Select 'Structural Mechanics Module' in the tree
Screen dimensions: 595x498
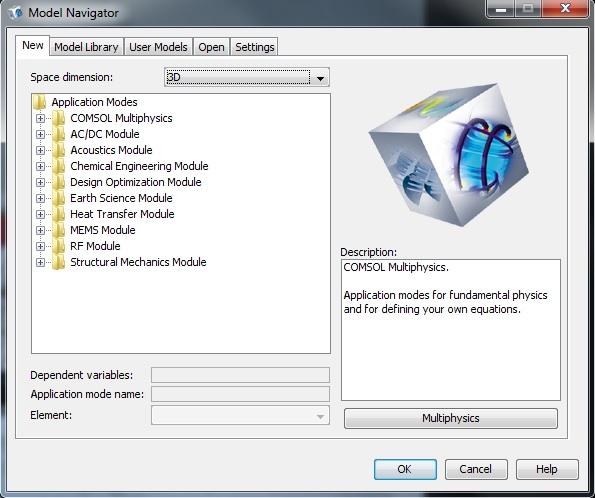point(138,262)
